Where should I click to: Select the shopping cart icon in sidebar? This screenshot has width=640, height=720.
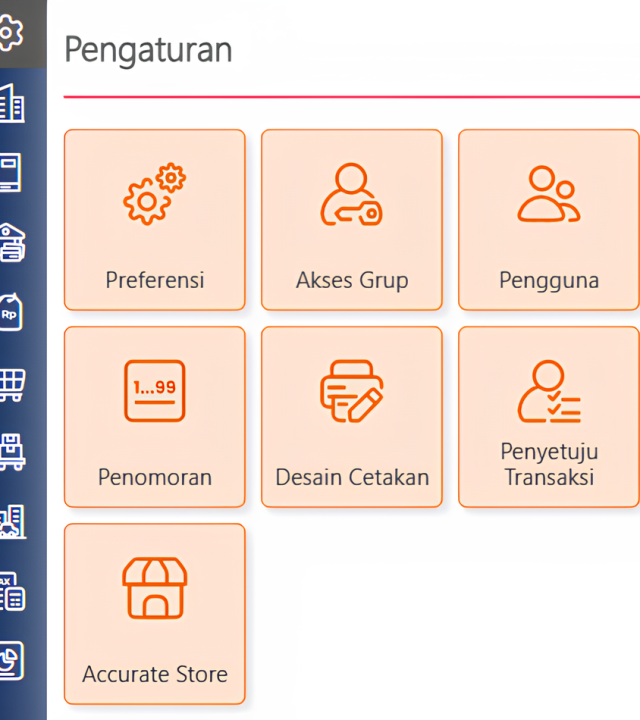(x=12, y=385)
